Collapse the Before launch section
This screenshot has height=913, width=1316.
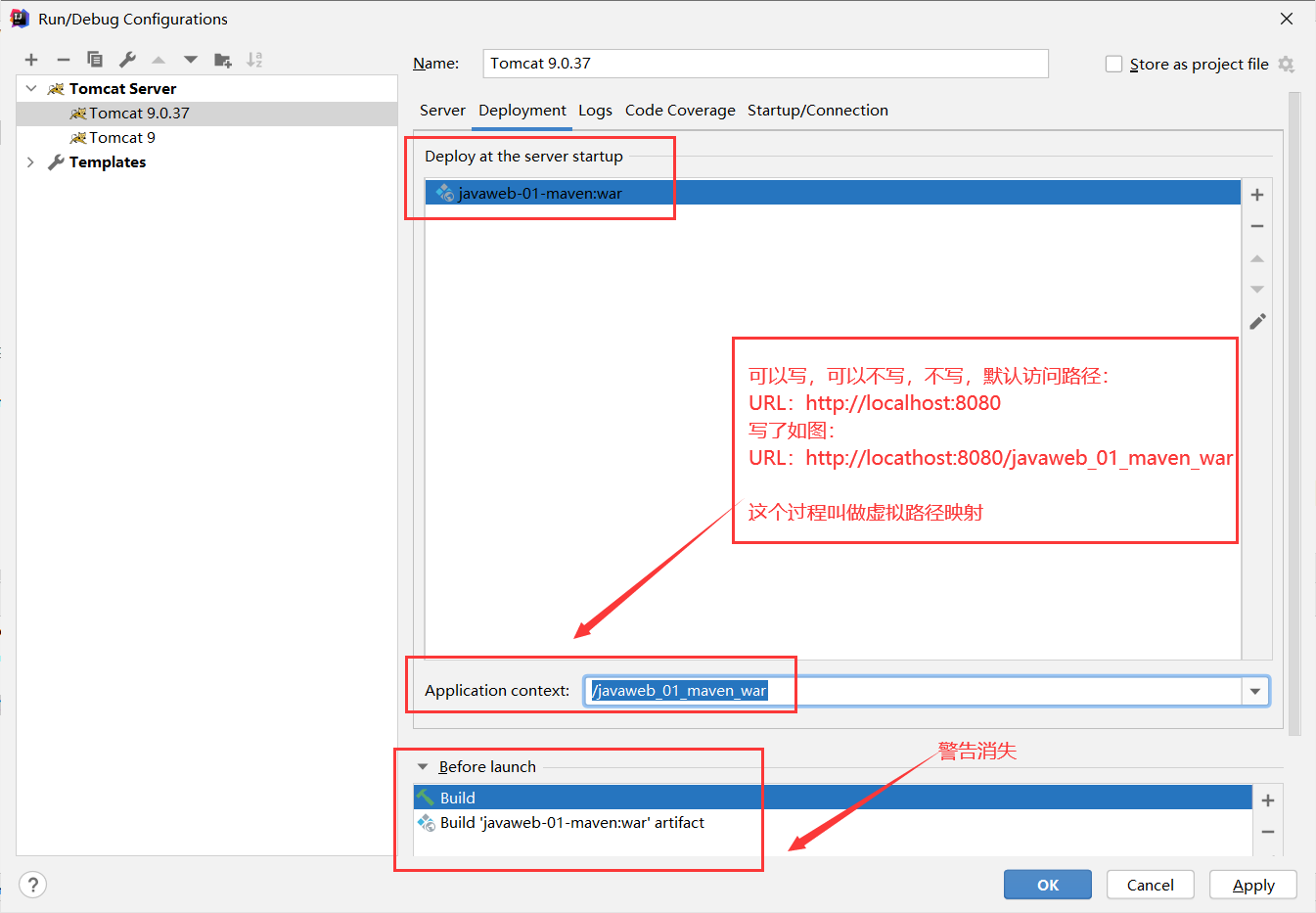(x=423, y=767)
